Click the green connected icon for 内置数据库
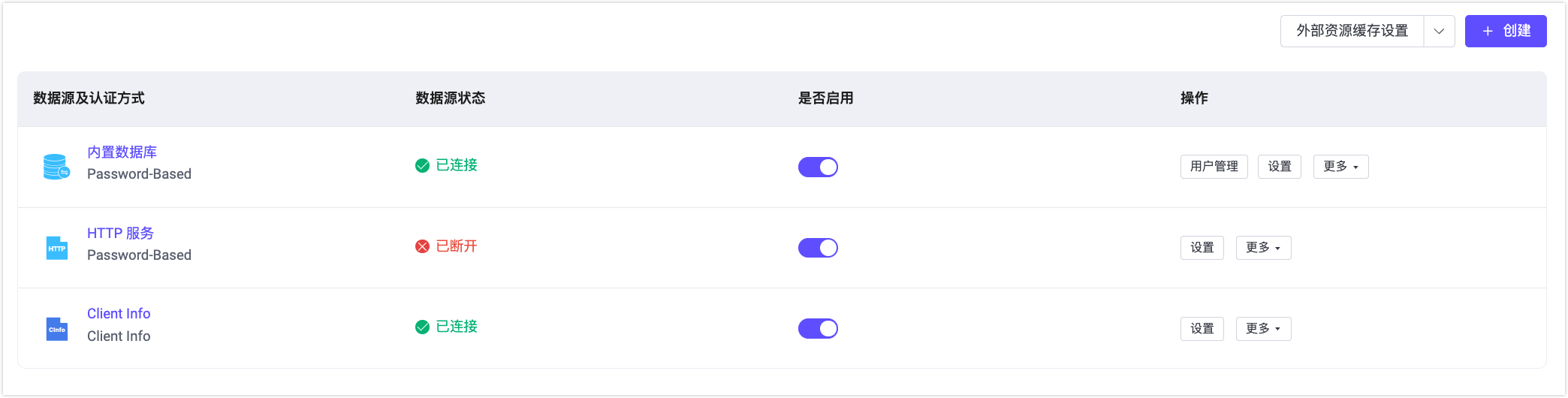Image resolution: width=1568 pixels, height=398 pixels. tap(422, 166)
